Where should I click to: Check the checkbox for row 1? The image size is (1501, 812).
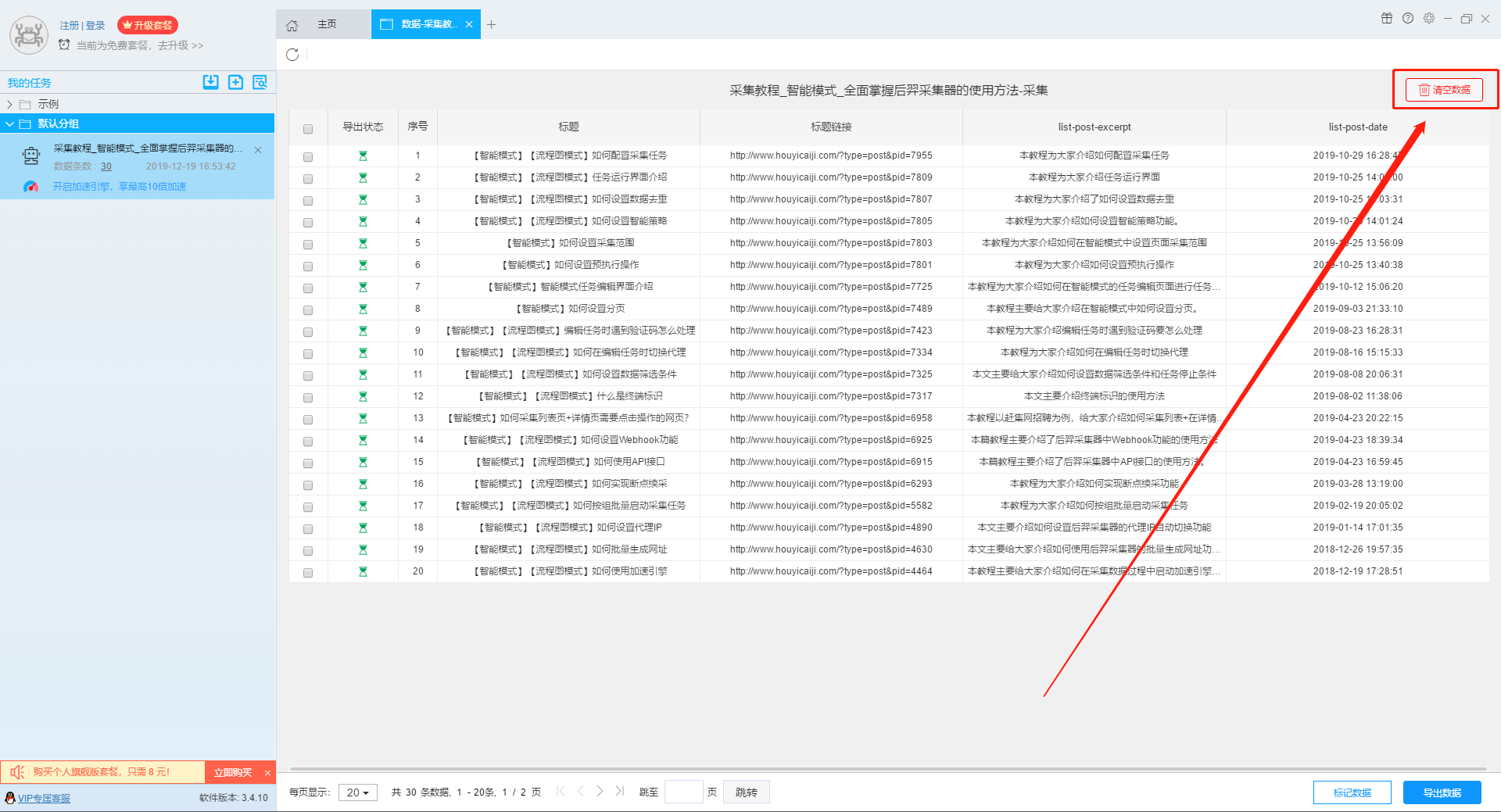[x=308, y=157]
